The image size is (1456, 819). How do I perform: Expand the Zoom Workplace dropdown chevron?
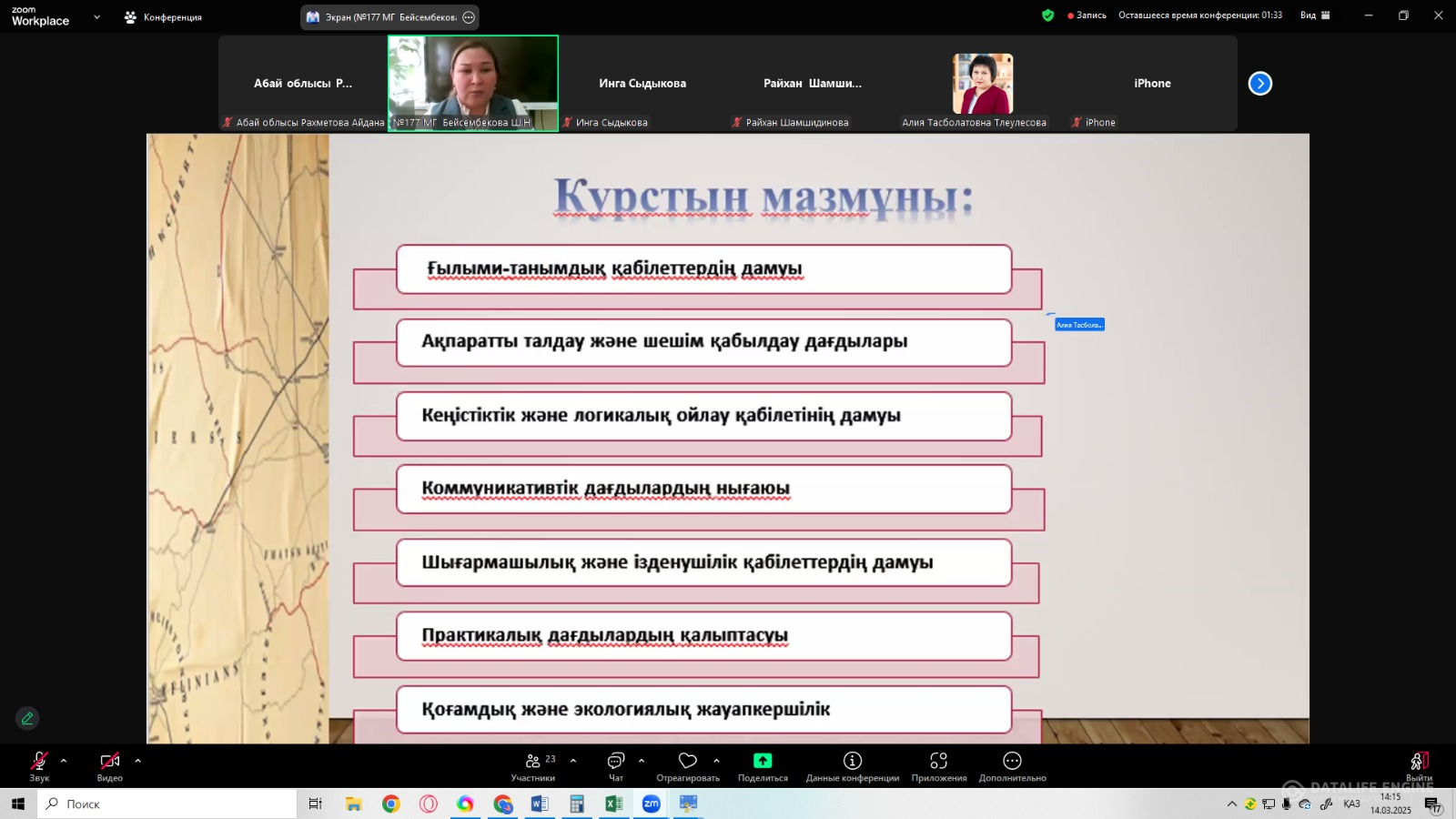(97, 17)
